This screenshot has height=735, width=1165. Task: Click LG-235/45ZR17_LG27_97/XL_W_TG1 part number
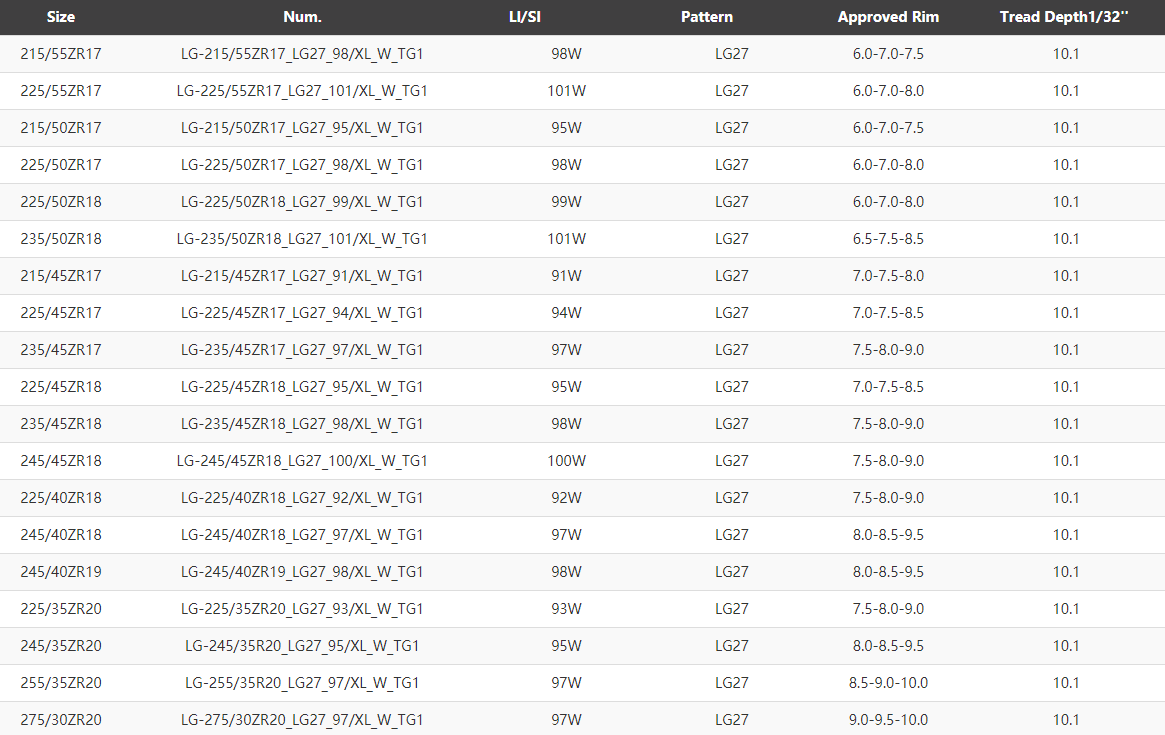302,350
